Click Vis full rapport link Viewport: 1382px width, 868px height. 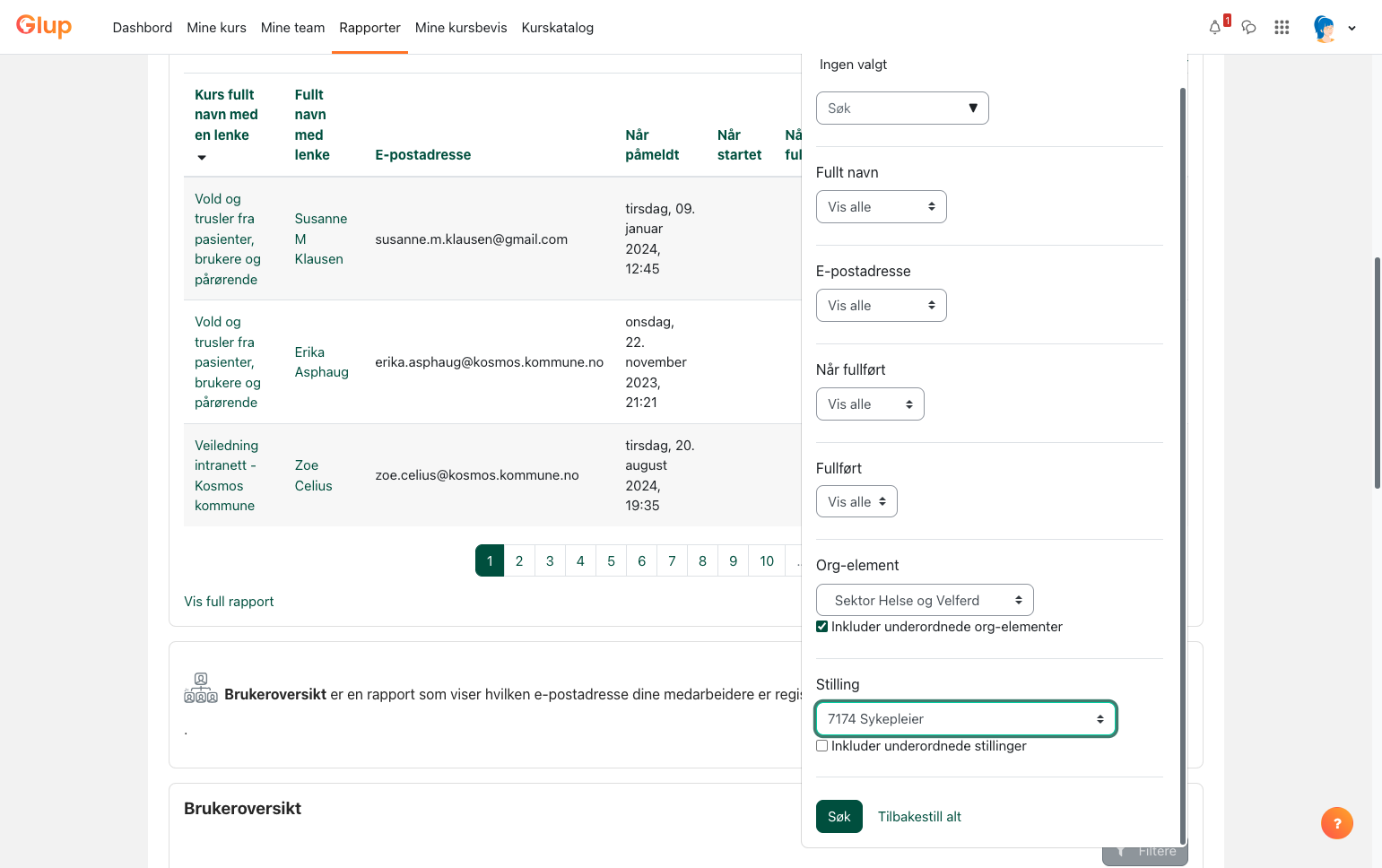(x=229, y=602)
